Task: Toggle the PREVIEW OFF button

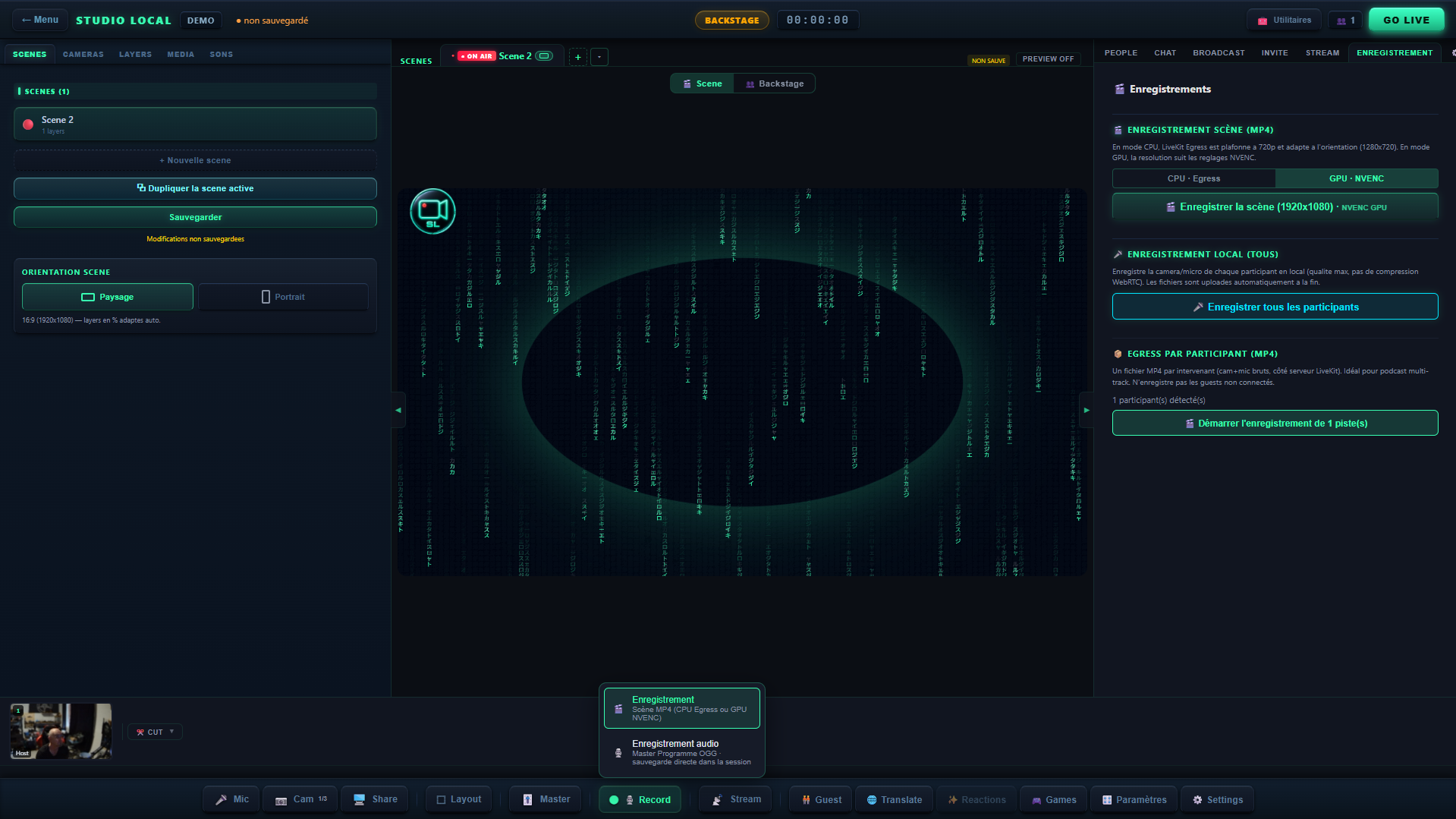Action: [1048, 59]
